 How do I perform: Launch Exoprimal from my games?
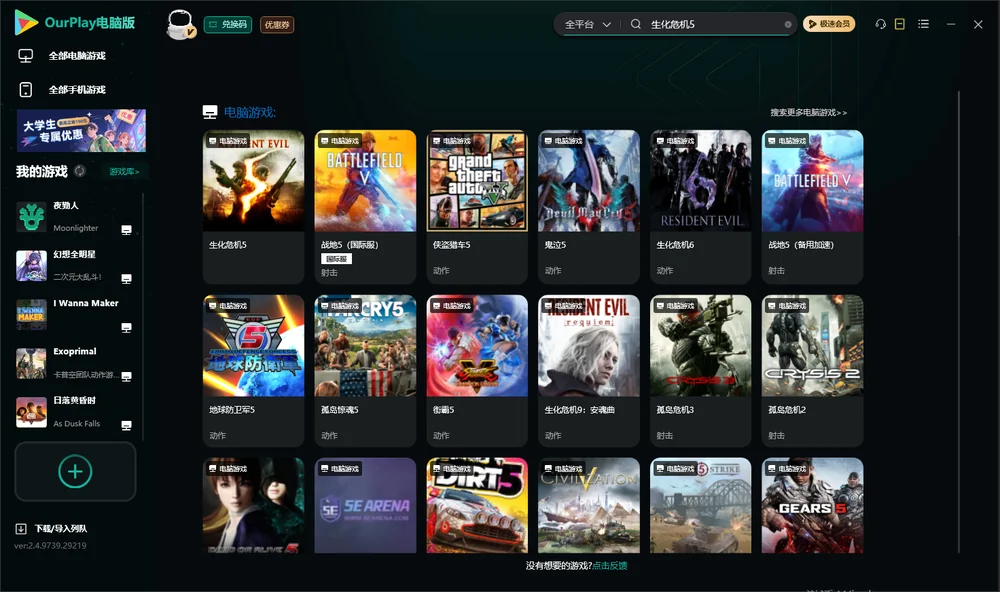(31, 364)
